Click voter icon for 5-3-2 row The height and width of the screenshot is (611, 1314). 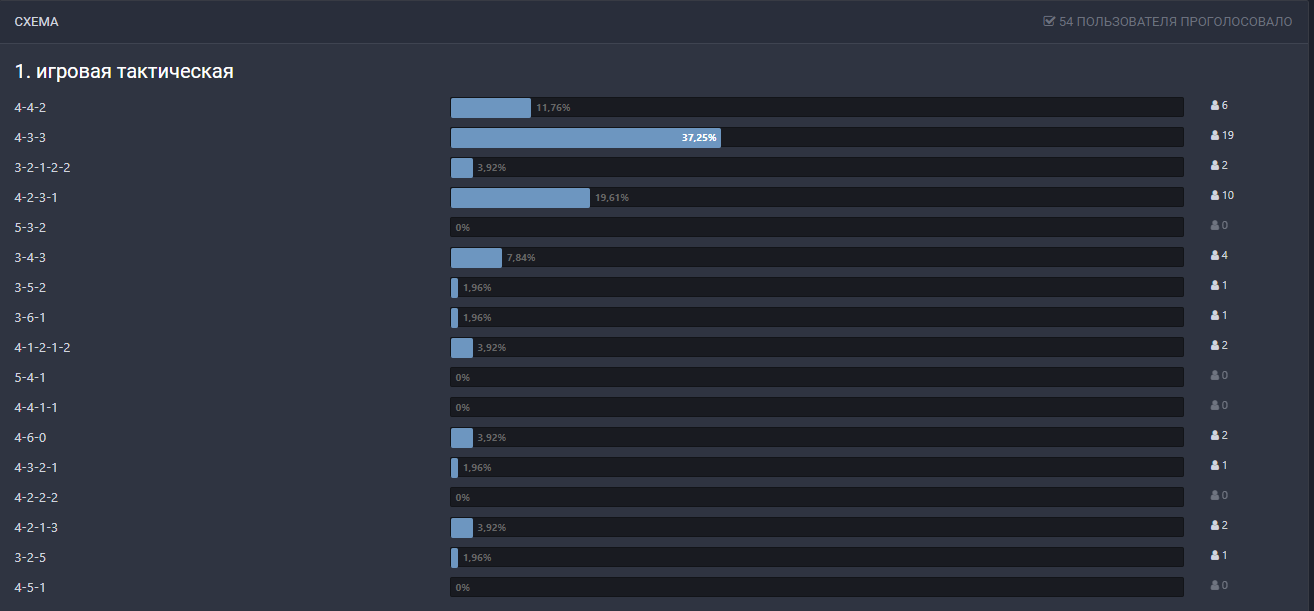coord(1215,225)
